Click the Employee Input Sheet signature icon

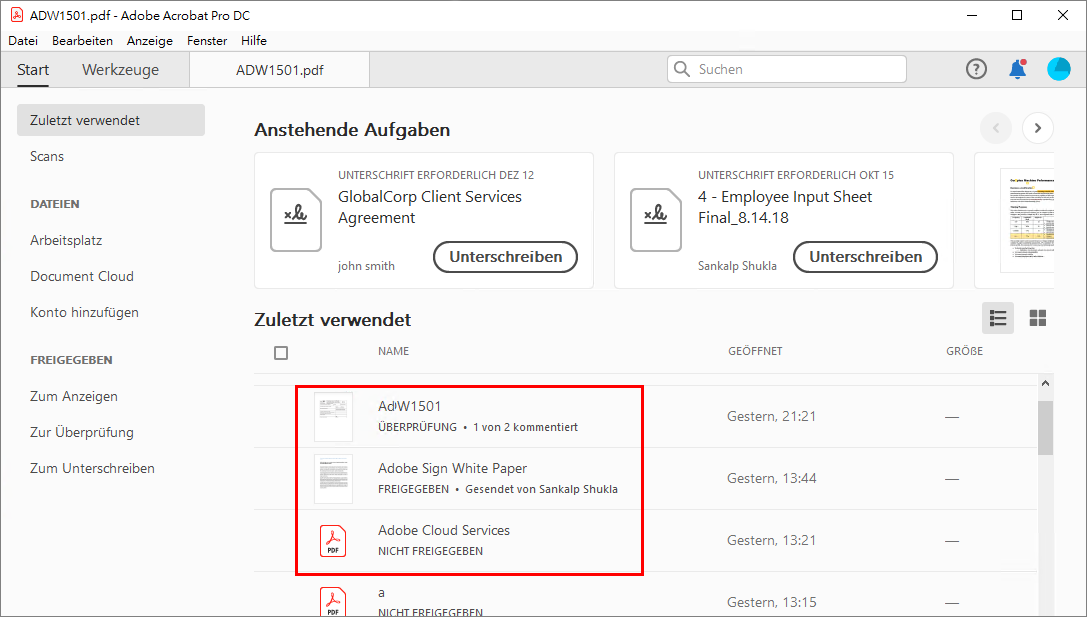(656, 220)
